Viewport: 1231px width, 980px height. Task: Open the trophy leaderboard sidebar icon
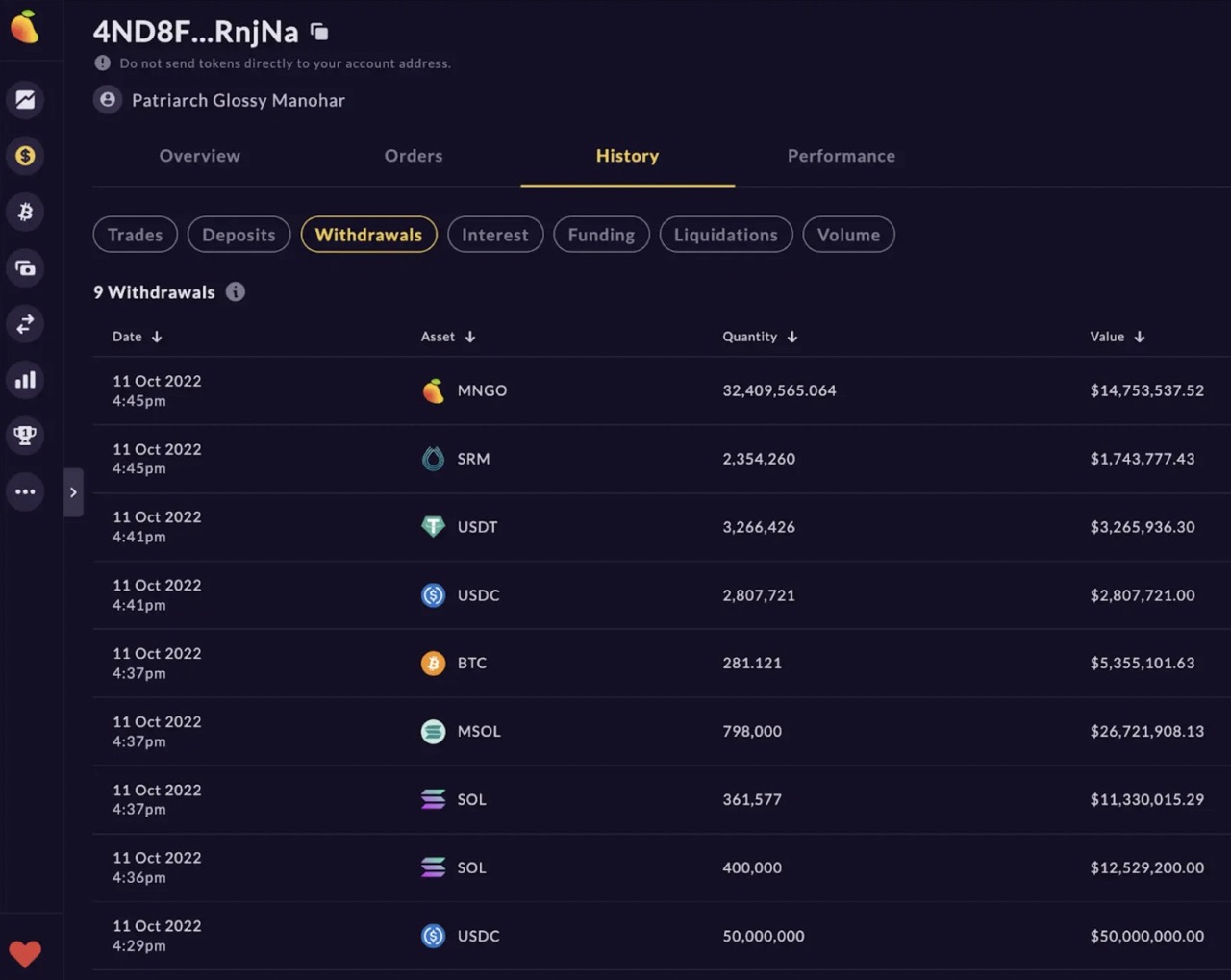tap(25, 436)
